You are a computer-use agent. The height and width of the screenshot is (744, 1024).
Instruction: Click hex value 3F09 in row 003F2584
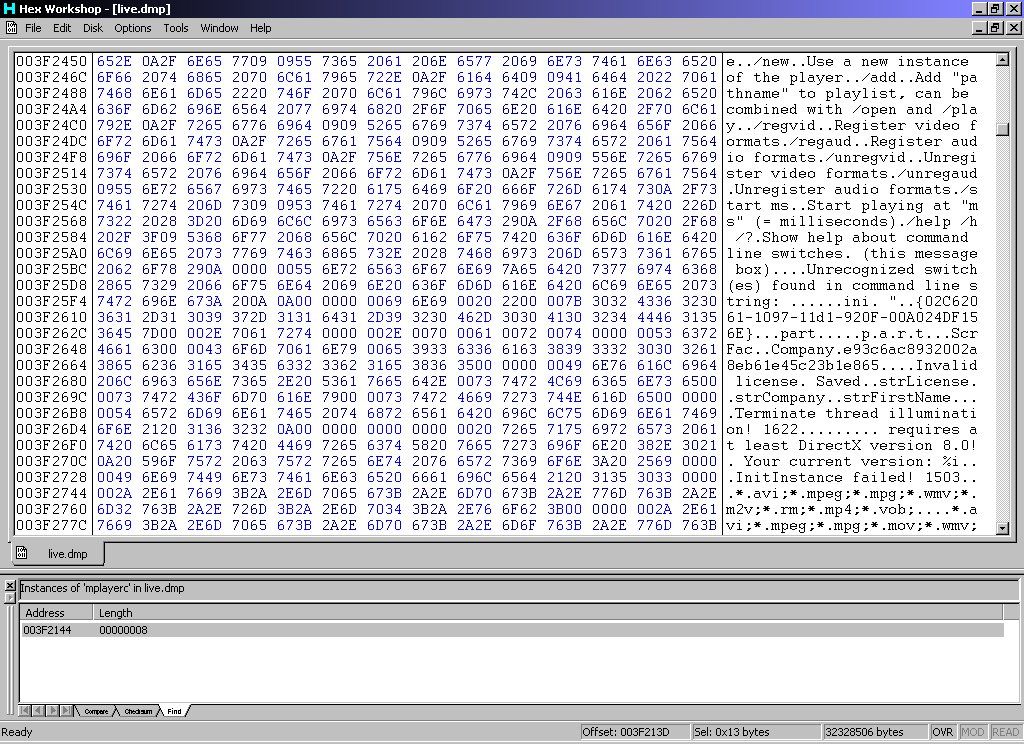coord(159,237)
